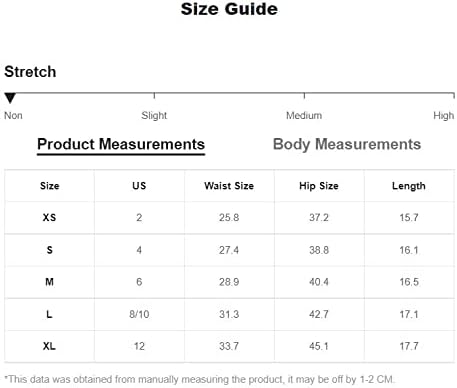Switch to the Body Measurements tab

(x=347, y=145)
